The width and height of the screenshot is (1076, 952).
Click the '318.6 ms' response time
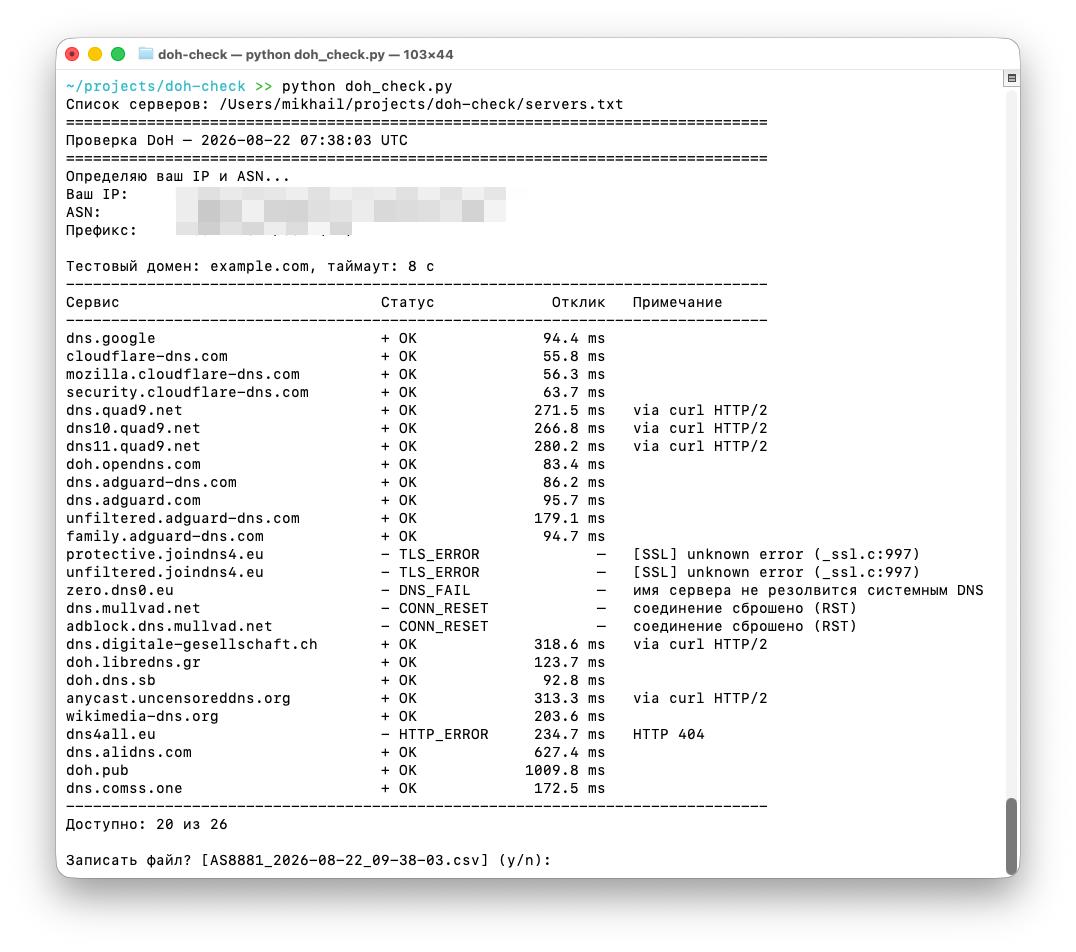pos(570,645)
